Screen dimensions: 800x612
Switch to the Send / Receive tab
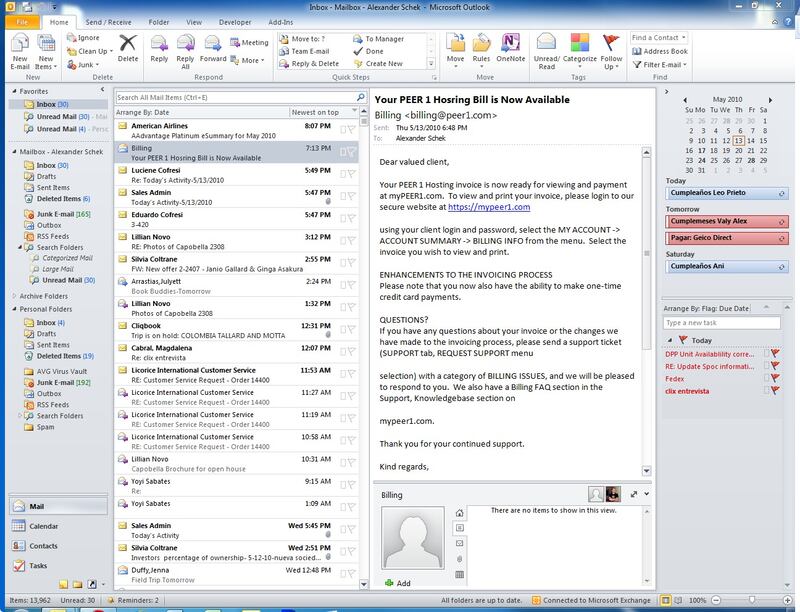[x=107, y=20]
